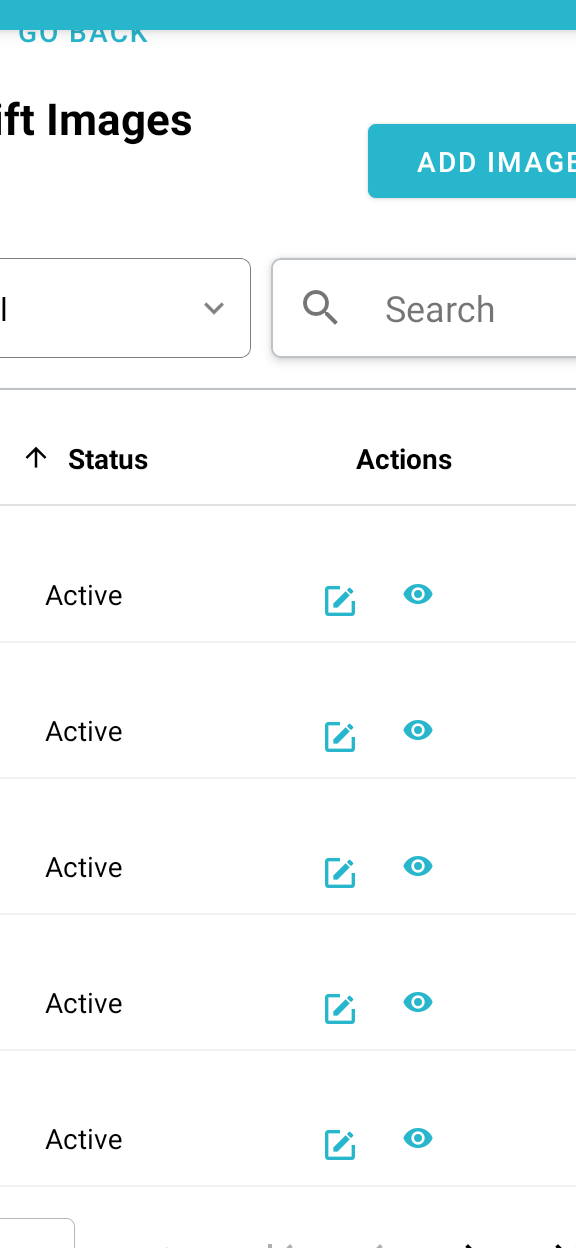This screenshot has height=1248, width=576.
Task: View the third row image with eye icon
Action: pyautogui.click(x=418, y=867)
